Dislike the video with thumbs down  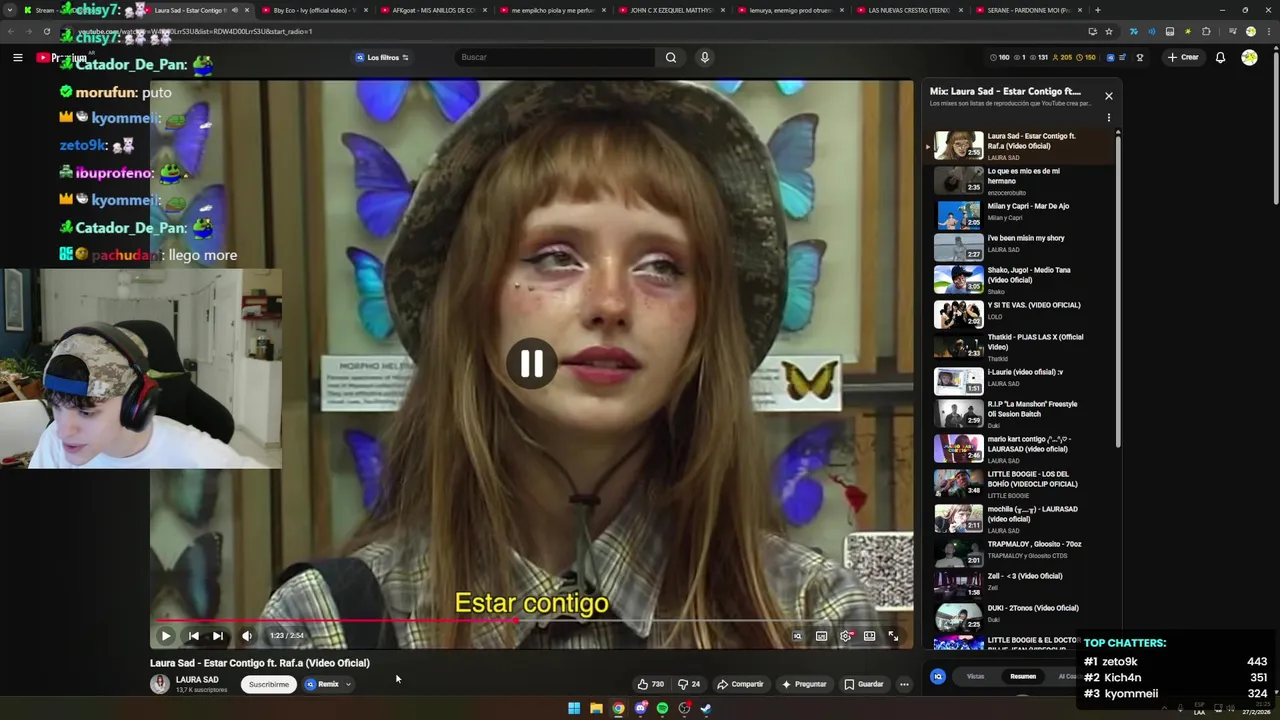point(689,684)
